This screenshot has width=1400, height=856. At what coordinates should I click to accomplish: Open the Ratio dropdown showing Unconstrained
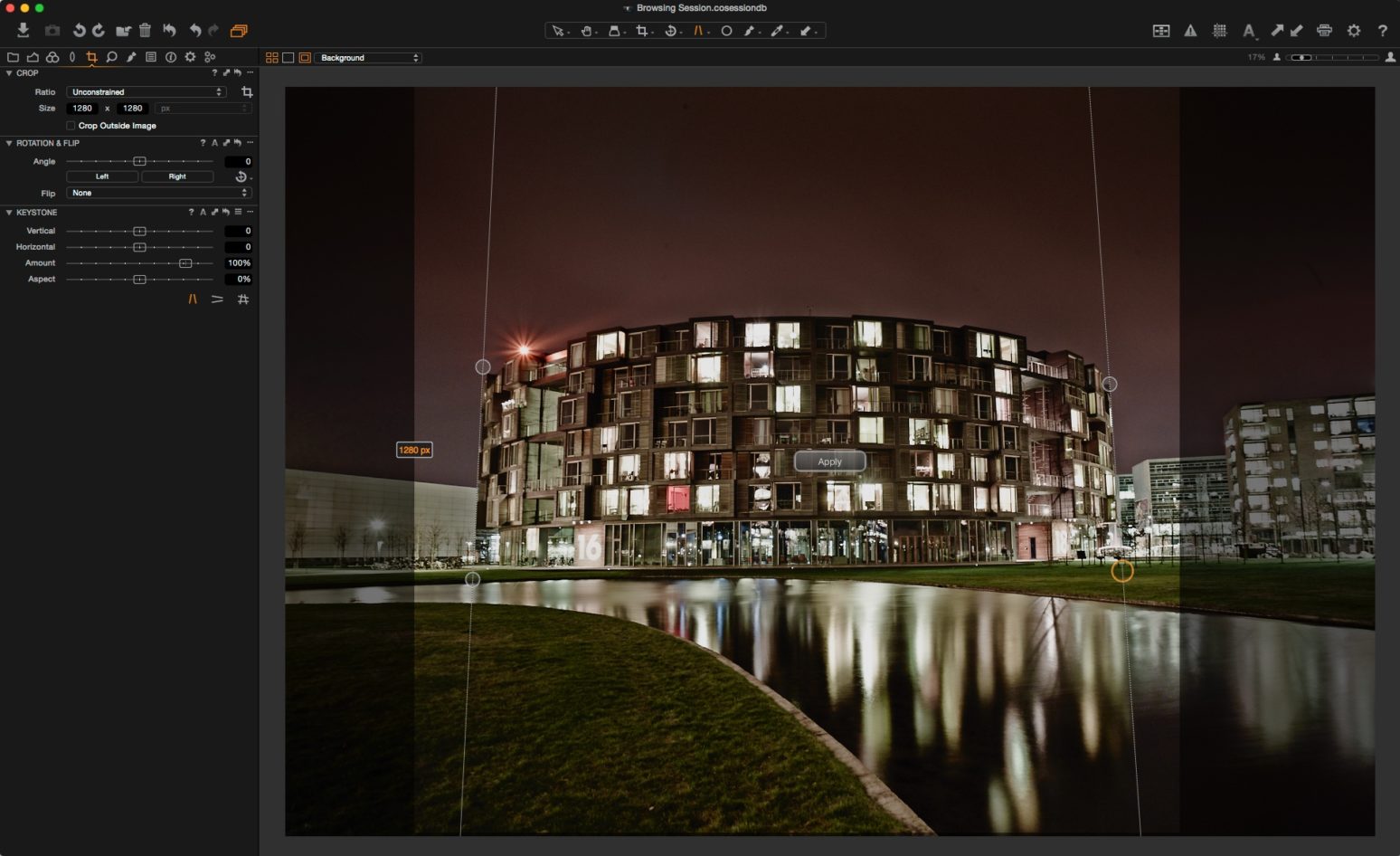point(145,91)
